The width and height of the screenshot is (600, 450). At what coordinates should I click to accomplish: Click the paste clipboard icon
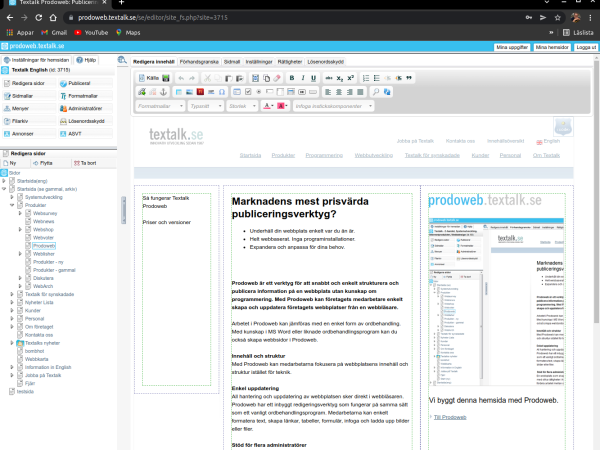pos(228,78)
